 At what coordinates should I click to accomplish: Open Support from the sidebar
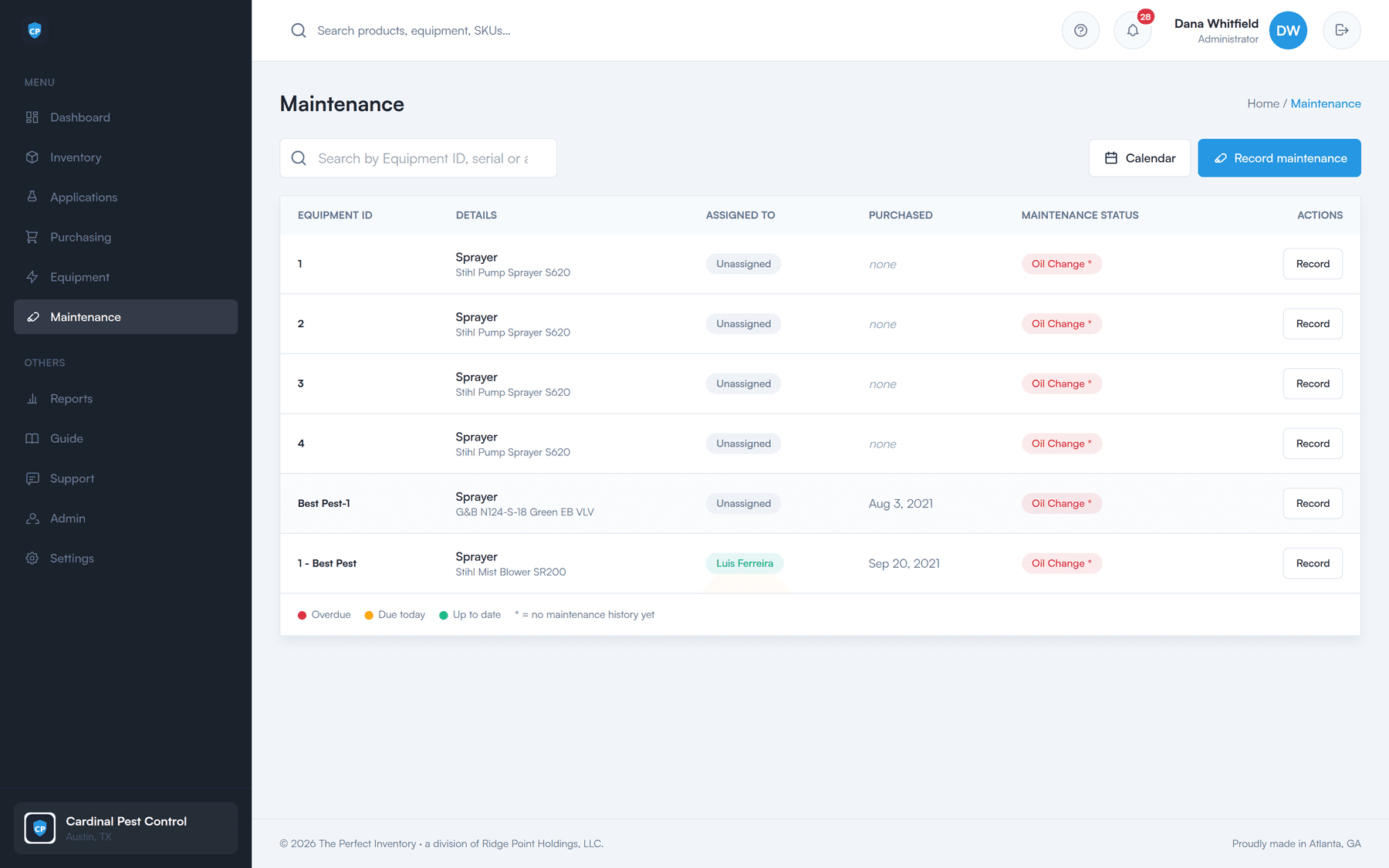point(126,478)
